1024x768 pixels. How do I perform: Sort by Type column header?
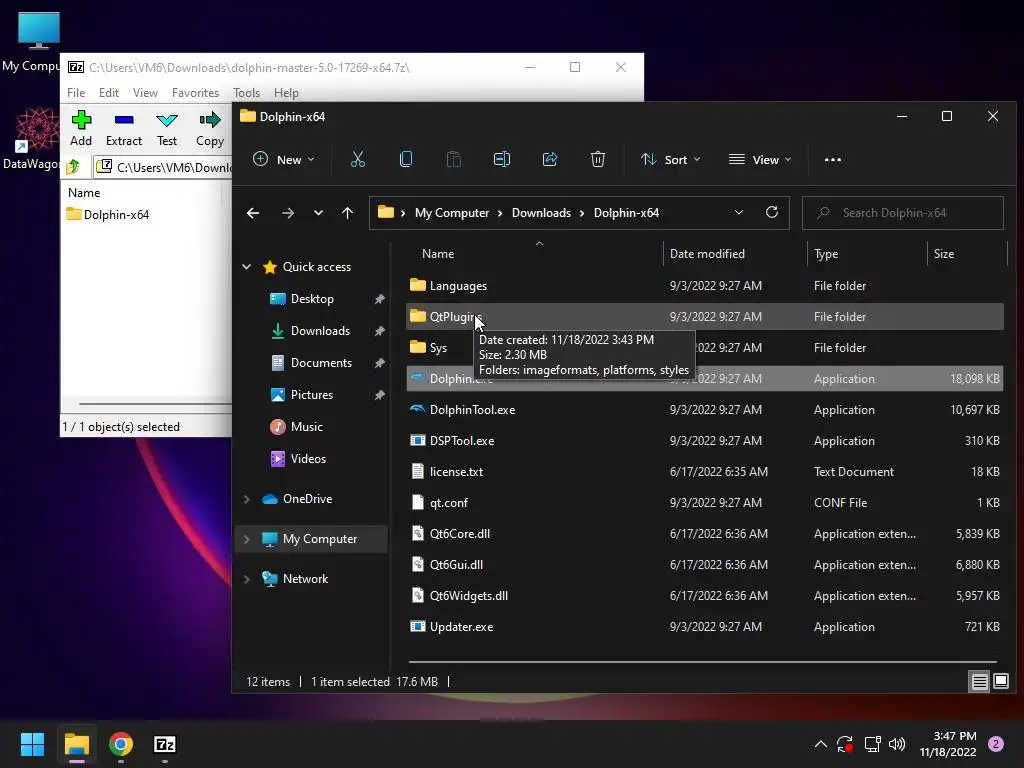(x=867, y=253)
